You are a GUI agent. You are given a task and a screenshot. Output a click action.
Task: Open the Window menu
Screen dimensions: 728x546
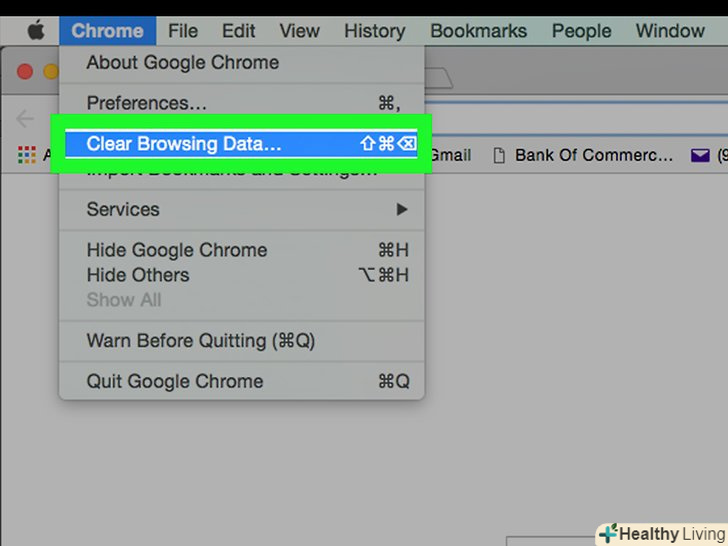pos(670,31)
